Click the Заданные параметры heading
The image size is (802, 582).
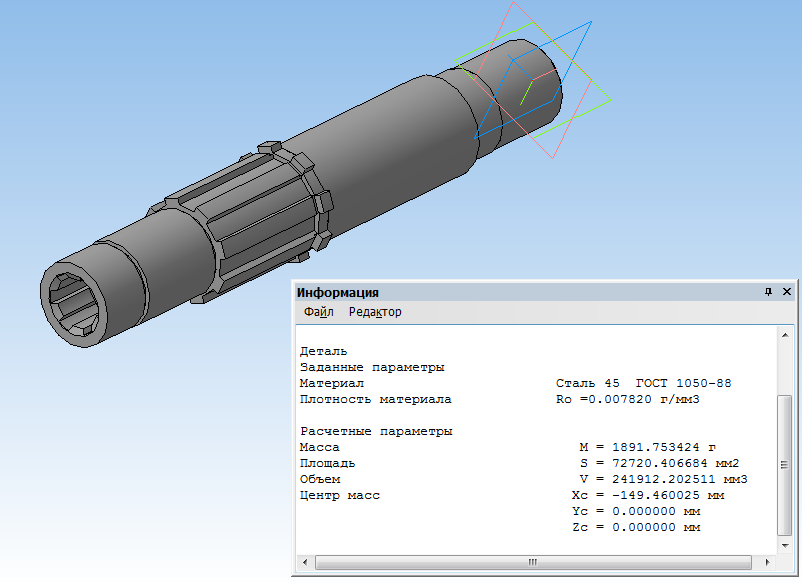pos(372,367)
